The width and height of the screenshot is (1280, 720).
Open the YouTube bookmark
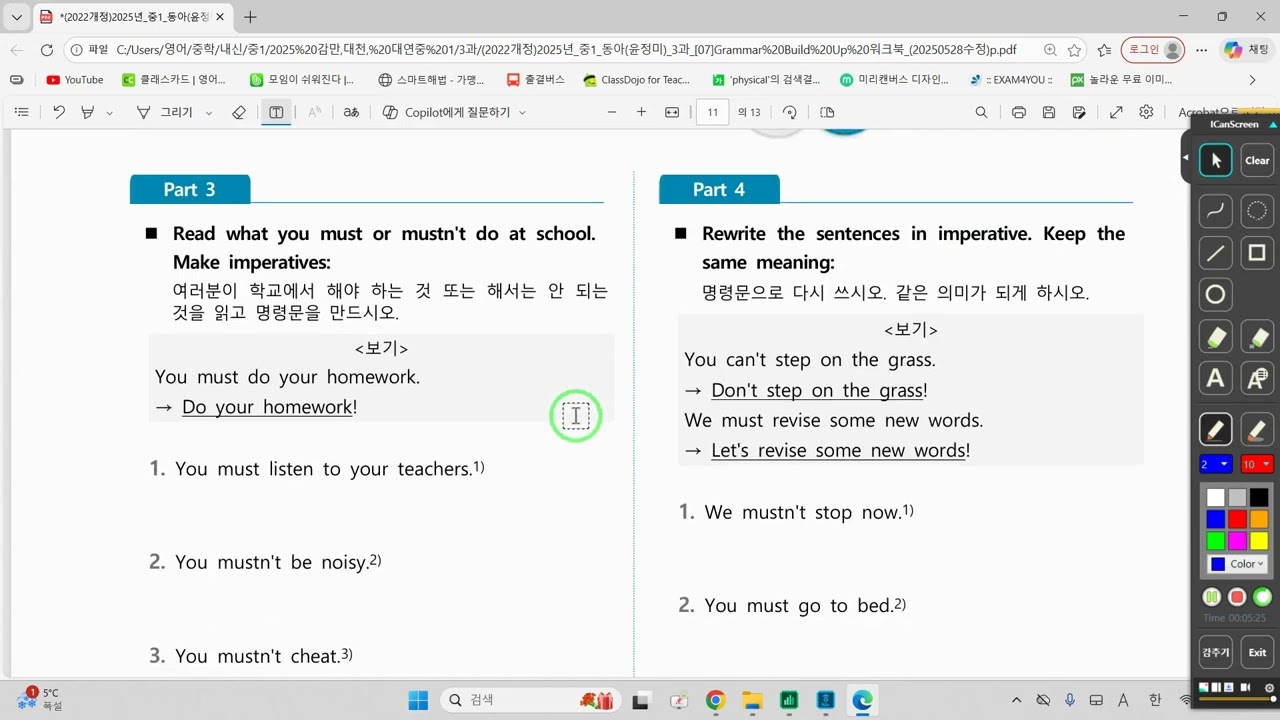click(x=75, y=79)
